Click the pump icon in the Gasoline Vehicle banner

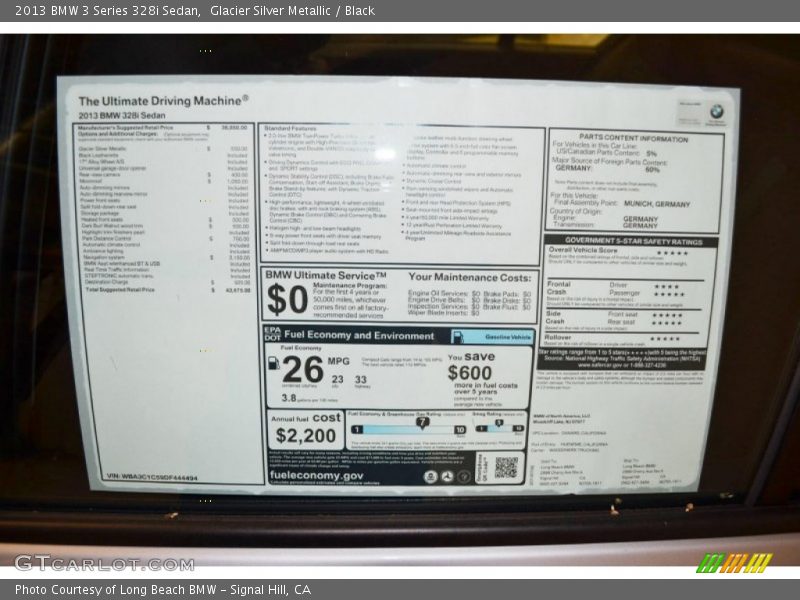tap(458, 337)
